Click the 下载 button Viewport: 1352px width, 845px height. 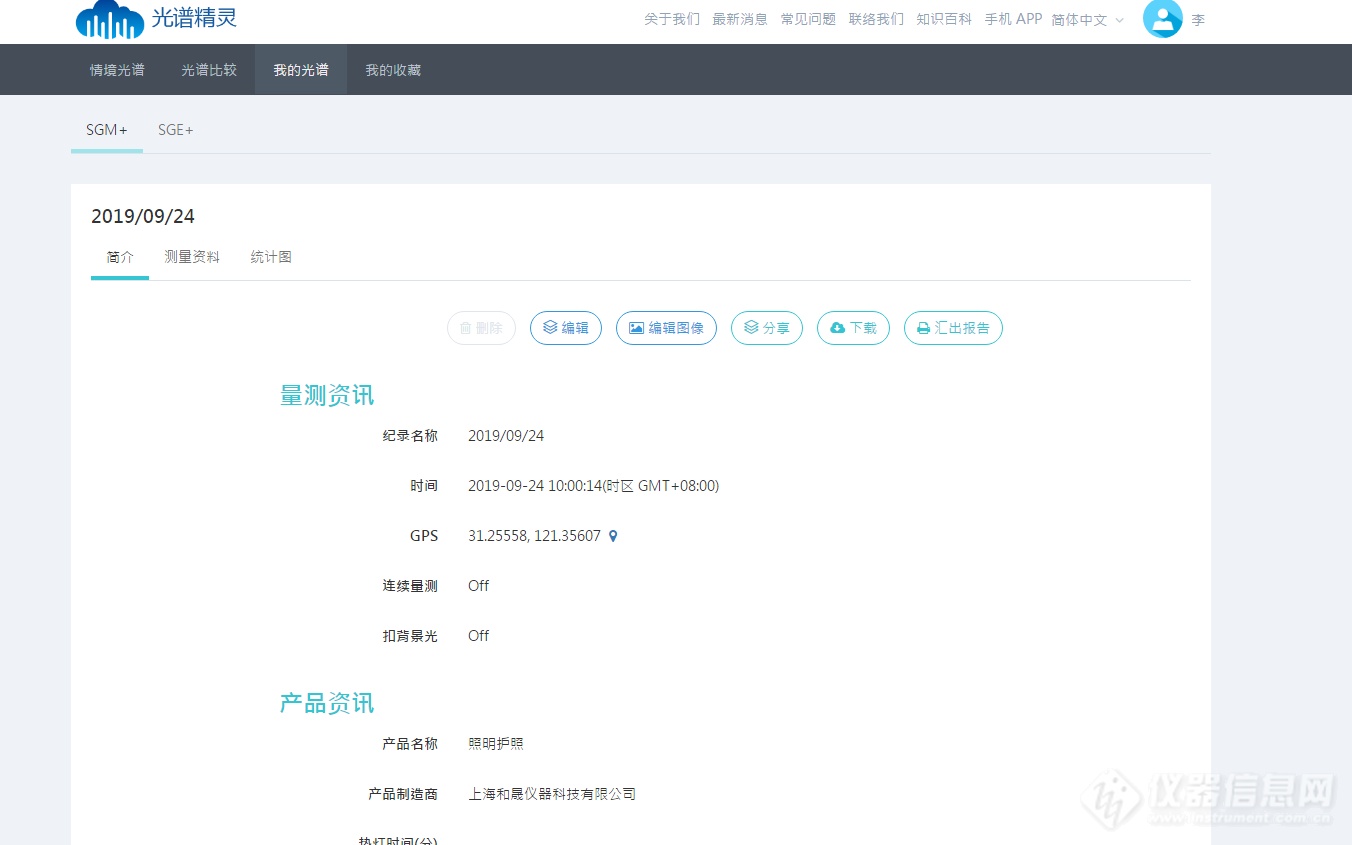853,328
